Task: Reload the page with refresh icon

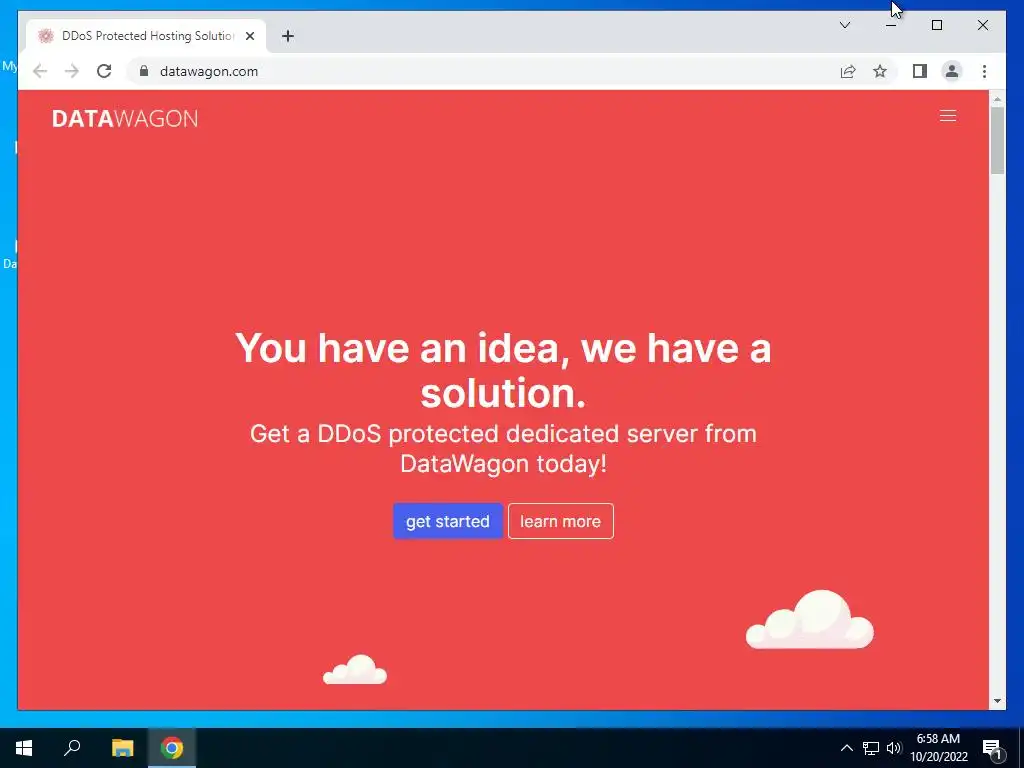Action: click(x=104, y=71)
